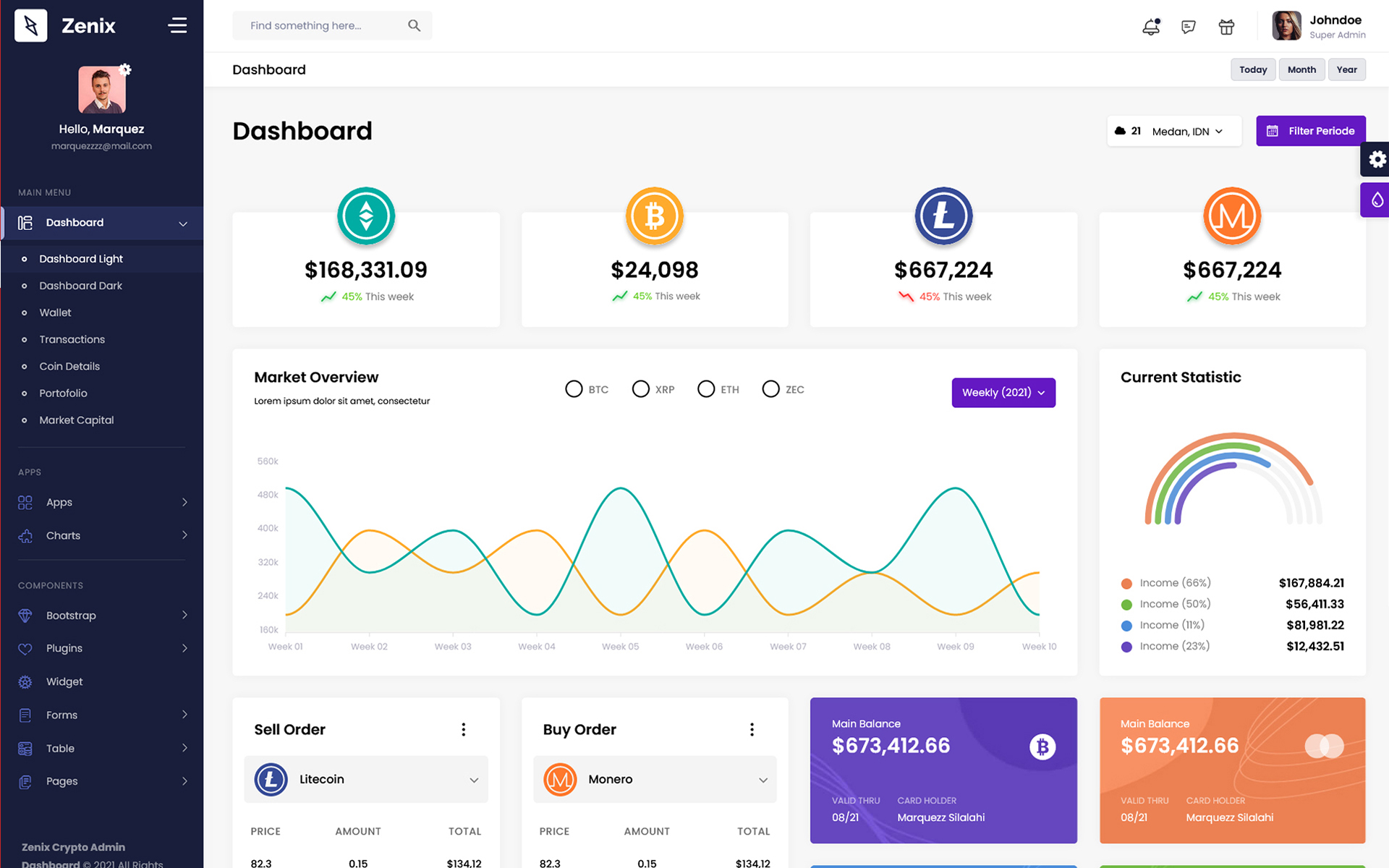Open the Litecoin coin selector
The width and height of the screenshot is (1389, 868).
(366, 779)
